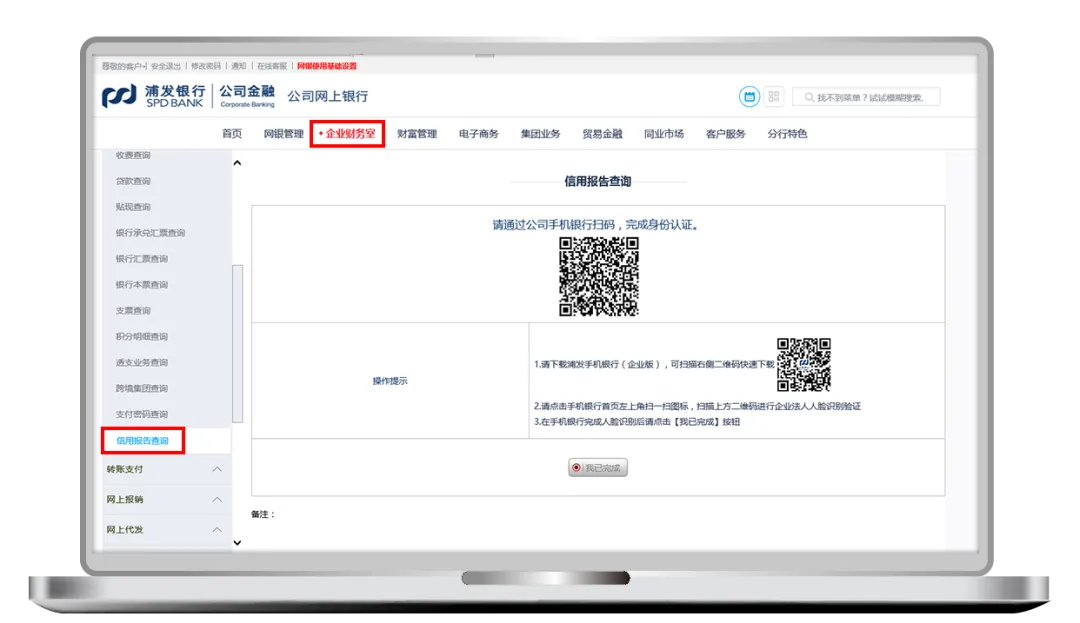
Task: Open 网银使用基础设置 link
Action: [326, 66]
